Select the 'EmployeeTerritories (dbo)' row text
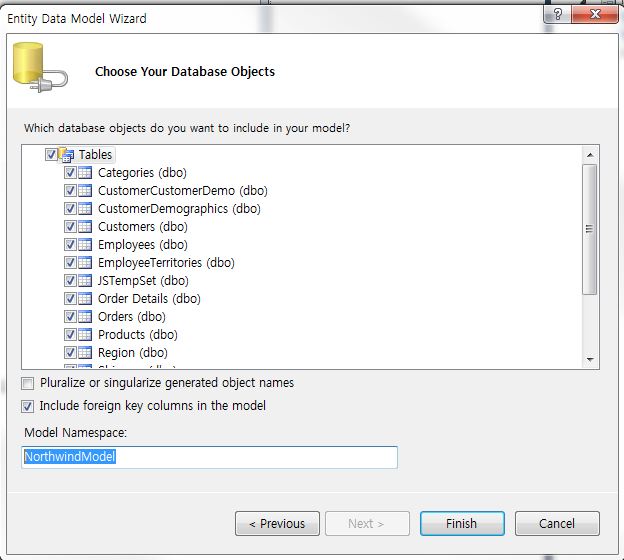This screenshot has height=560, width=624. pos(166,263)
